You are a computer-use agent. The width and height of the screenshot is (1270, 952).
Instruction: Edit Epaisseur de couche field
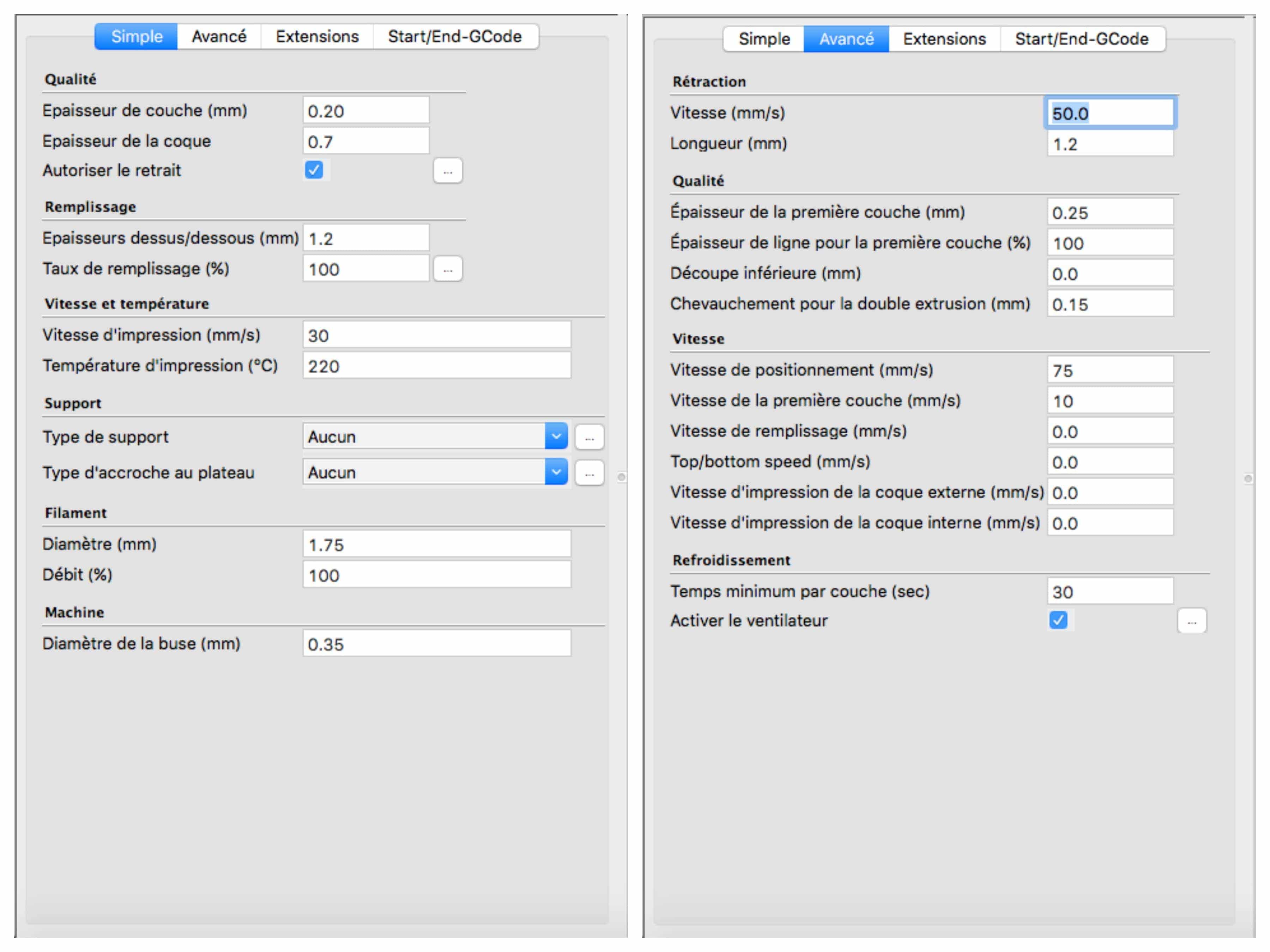tap(366, 110)
